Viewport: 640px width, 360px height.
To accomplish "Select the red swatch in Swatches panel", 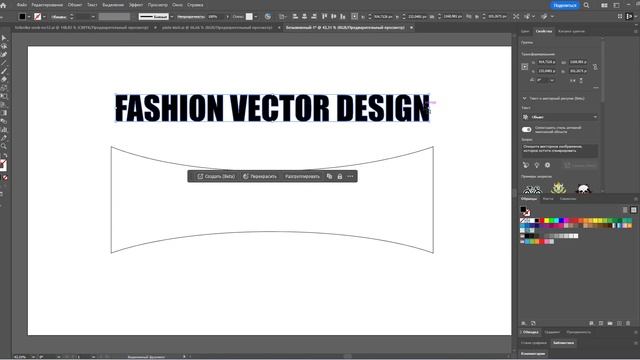I will [x=542, y=220].
